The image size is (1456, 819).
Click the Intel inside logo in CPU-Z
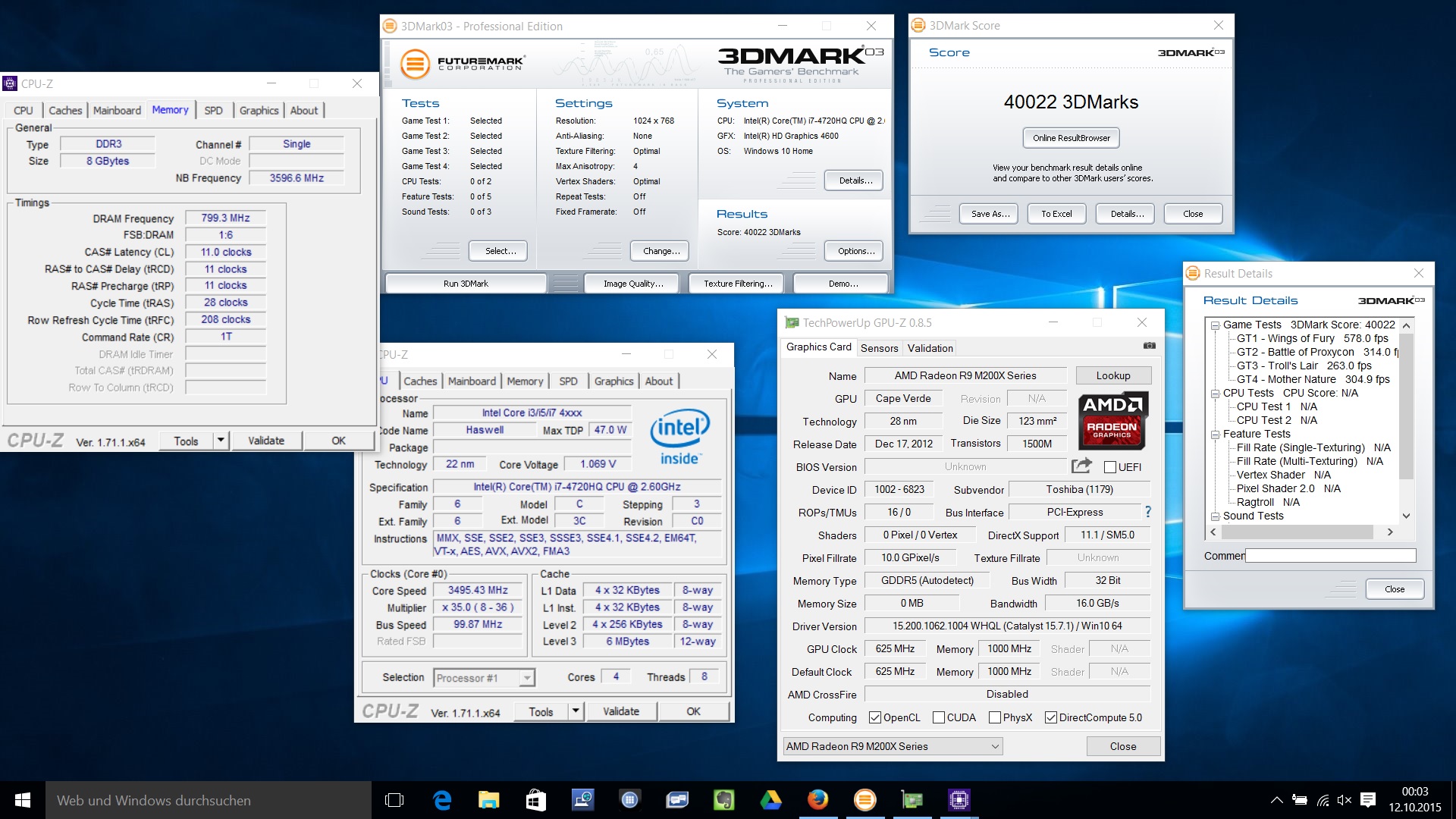[679, 438]
